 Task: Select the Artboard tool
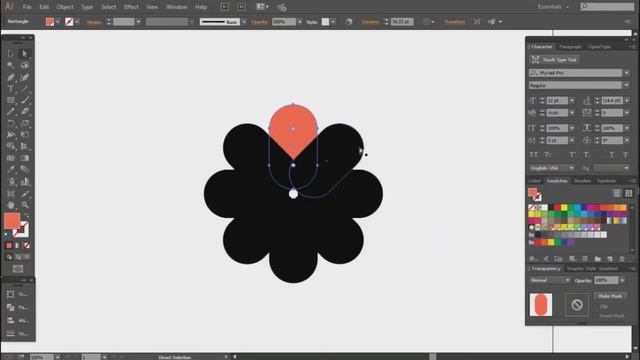coord(11,193)
